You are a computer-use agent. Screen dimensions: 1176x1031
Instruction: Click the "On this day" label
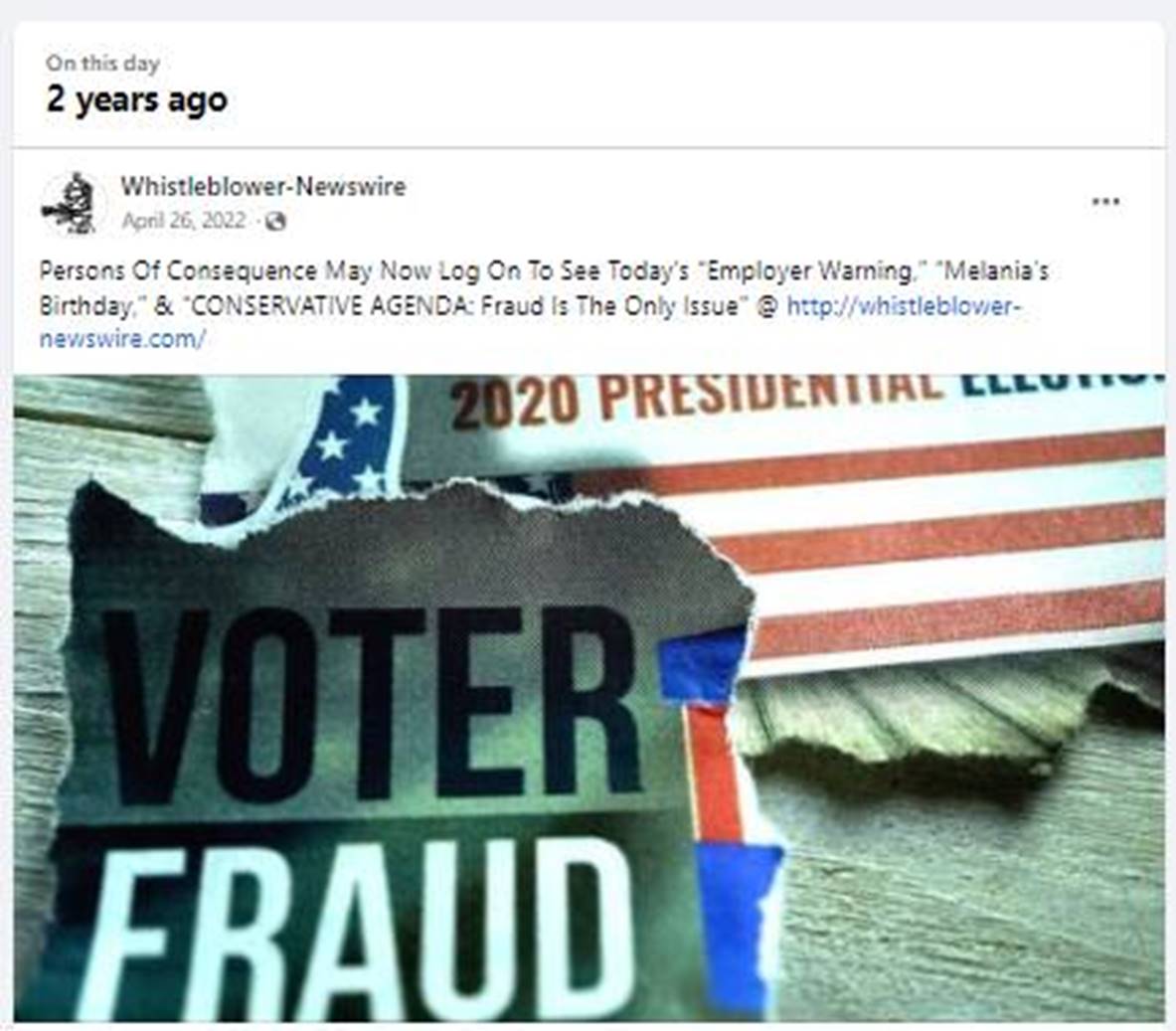pos(102,63)
